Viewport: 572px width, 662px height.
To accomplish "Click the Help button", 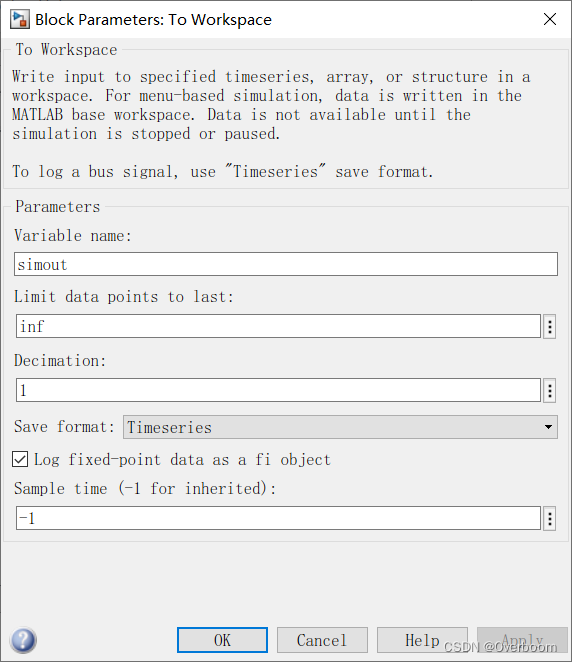I will coord(422,640).
